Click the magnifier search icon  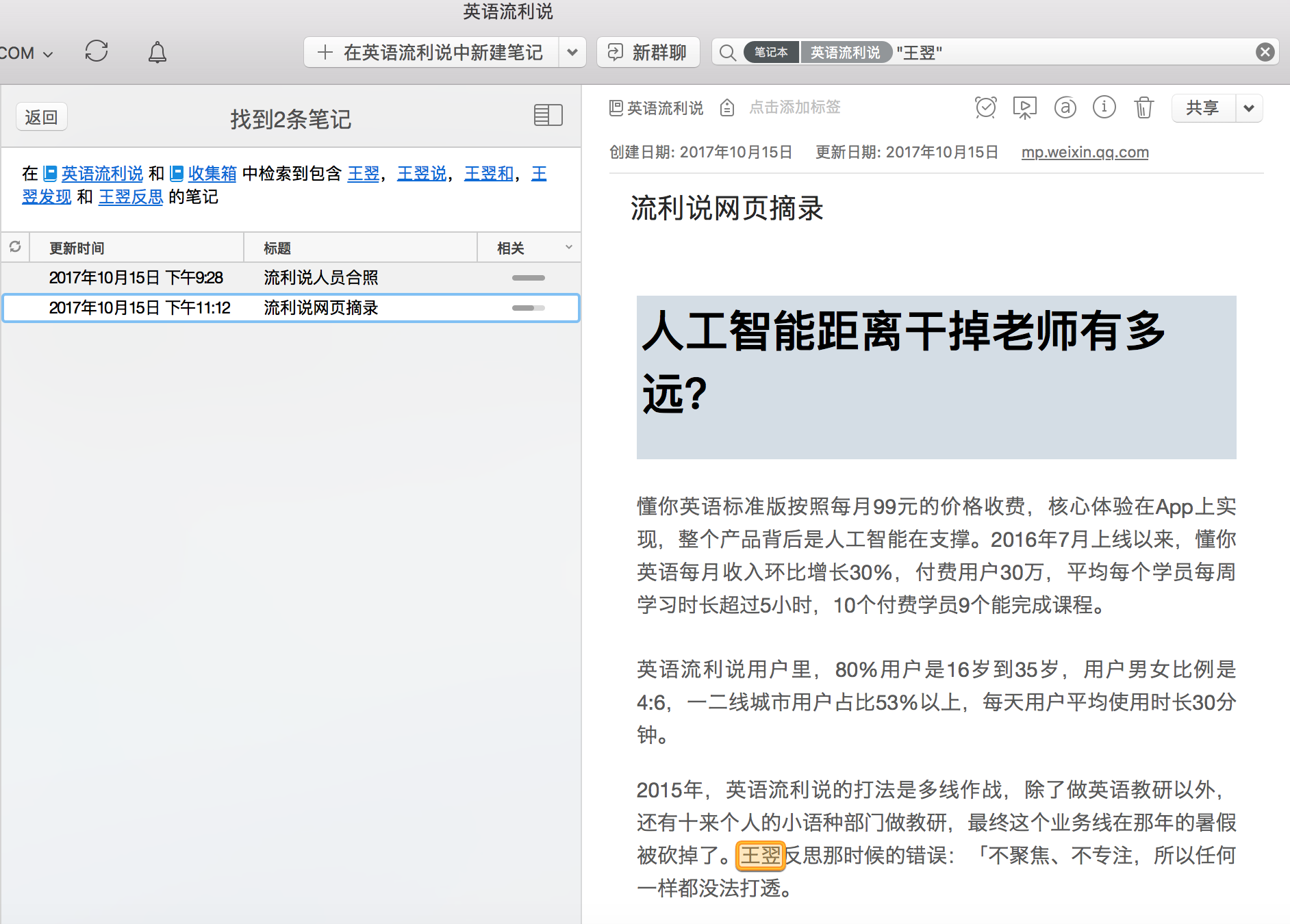pyautogui.click(x=728, y=53)
